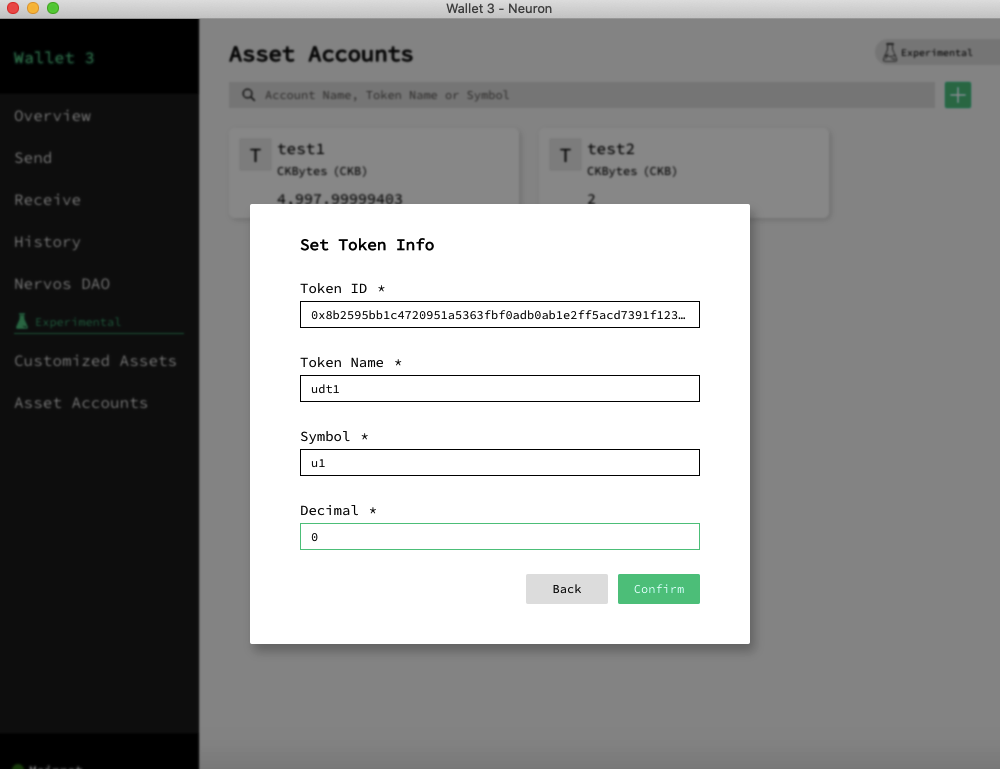Click into the Token Name field
Screen dimensions: 1000x769
tap(499, 389)
